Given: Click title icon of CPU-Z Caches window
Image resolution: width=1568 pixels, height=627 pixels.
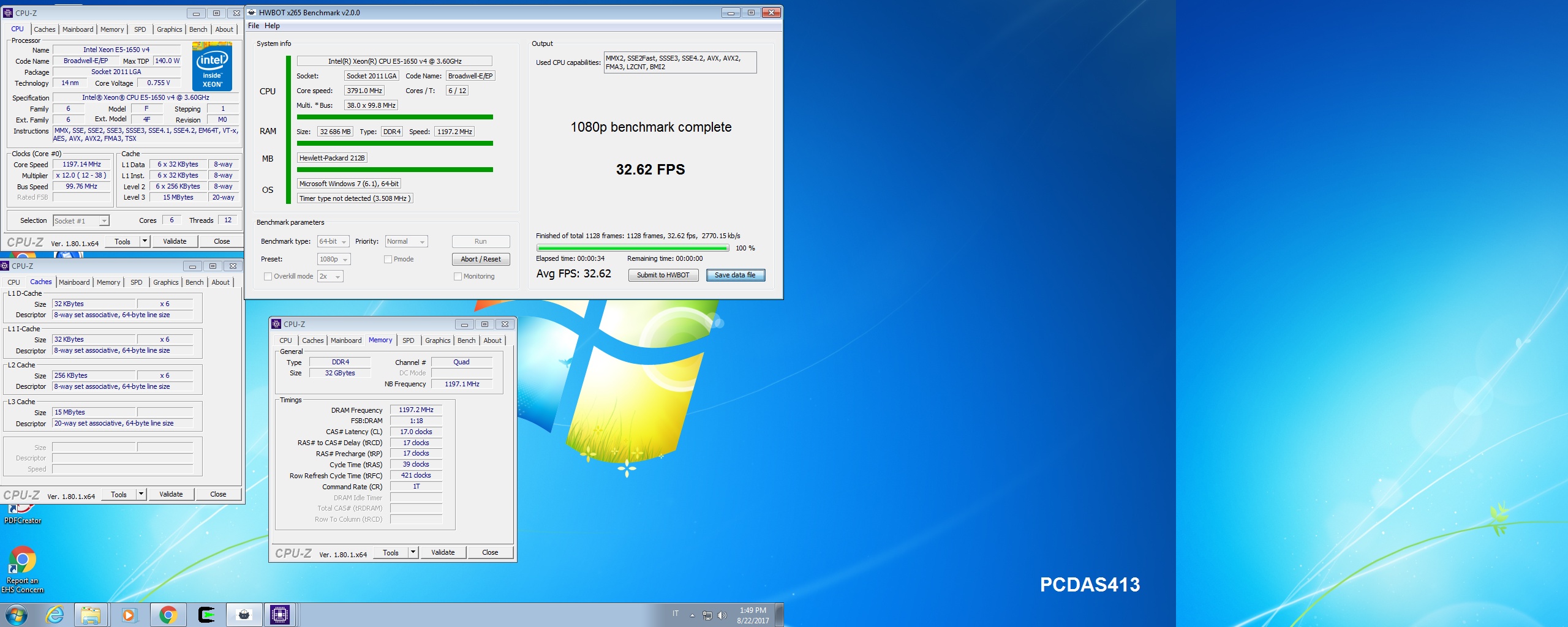Looking at the screenshot, I should pos(4,266).
